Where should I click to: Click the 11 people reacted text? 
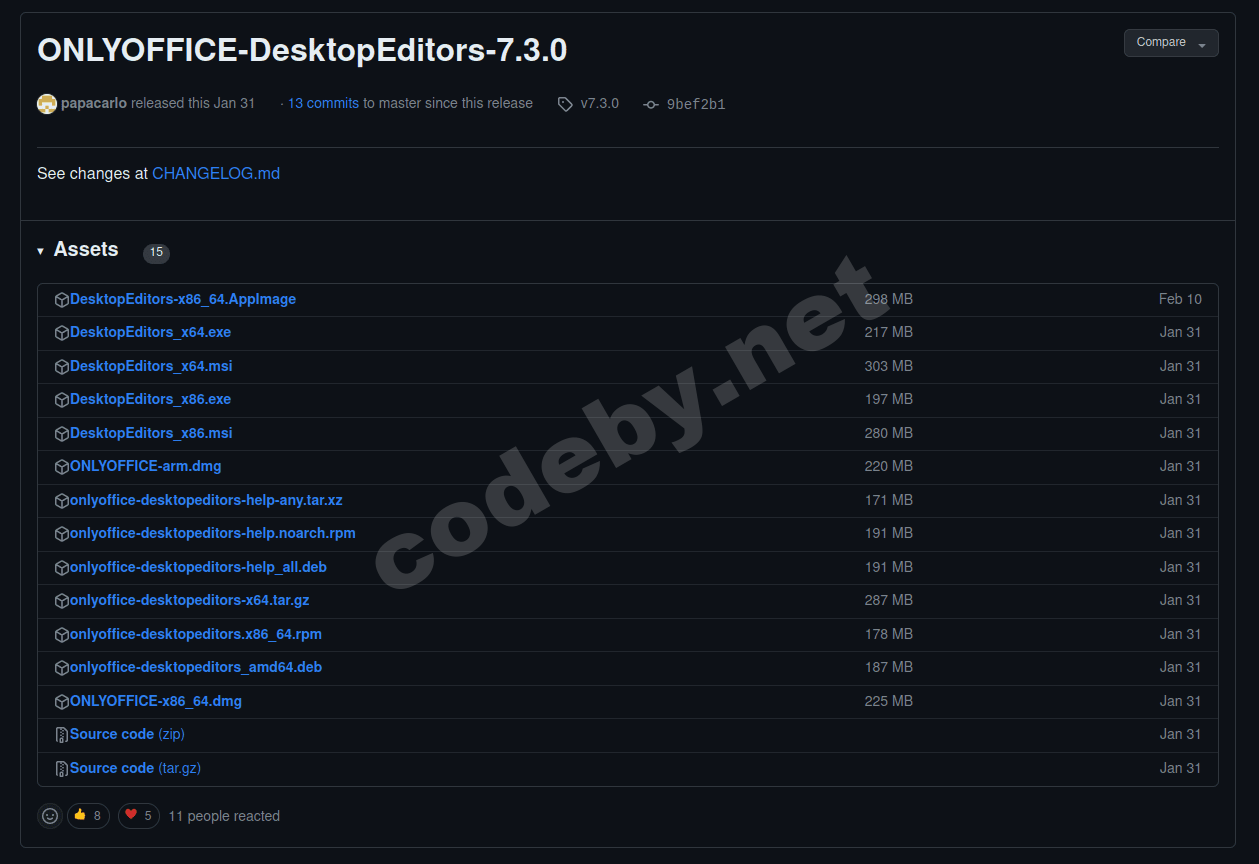coord(224,816)
